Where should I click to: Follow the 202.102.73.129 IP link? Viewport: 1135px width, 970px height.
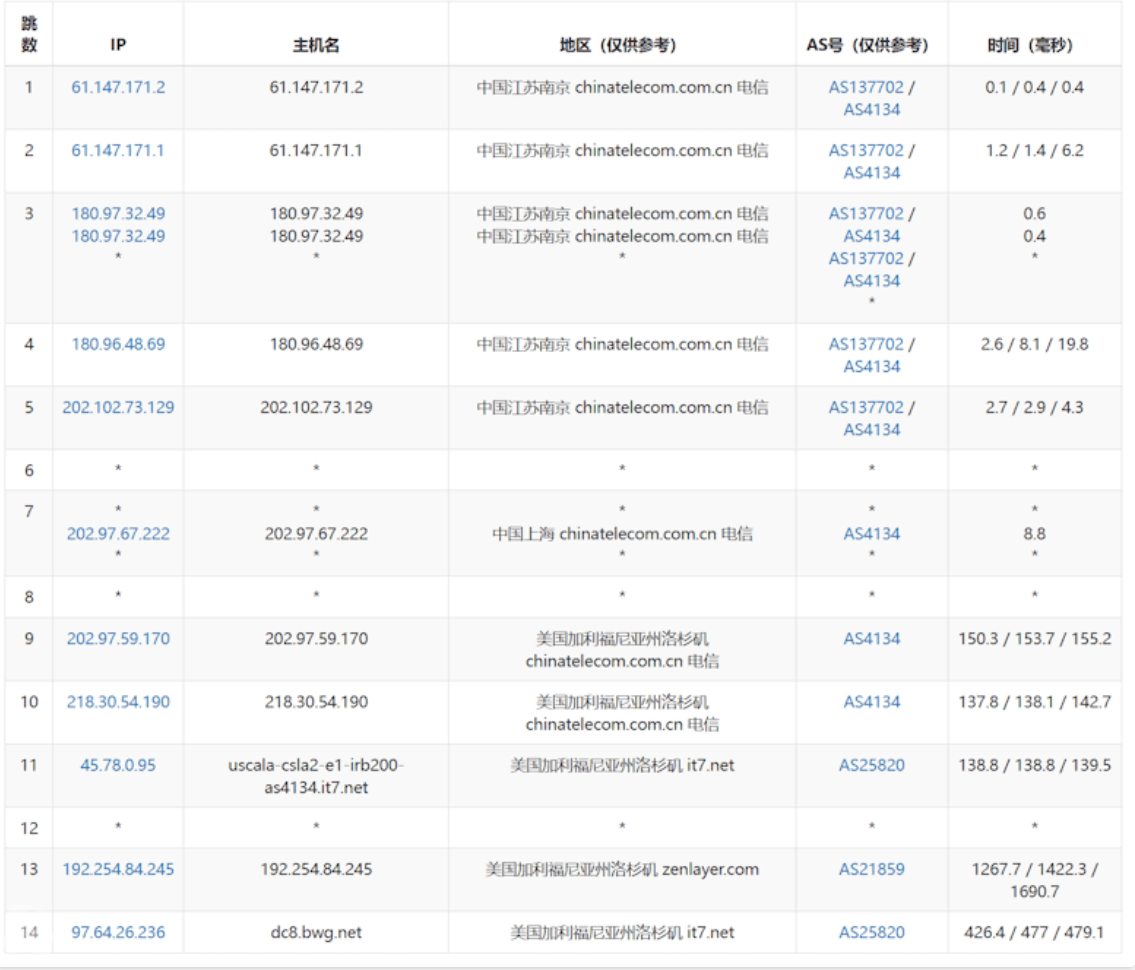pyautogui.click(x=118, y=407)
